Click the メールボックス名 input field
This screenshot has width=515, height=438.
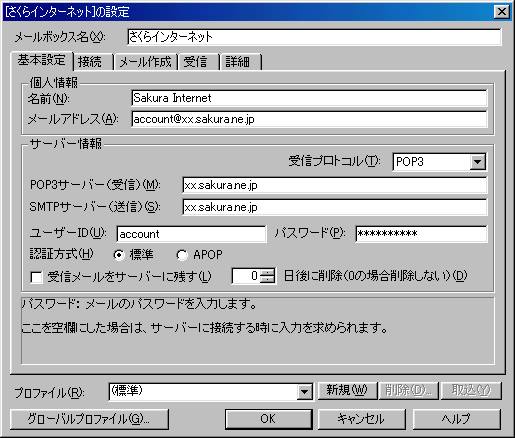tap(314, 37)
